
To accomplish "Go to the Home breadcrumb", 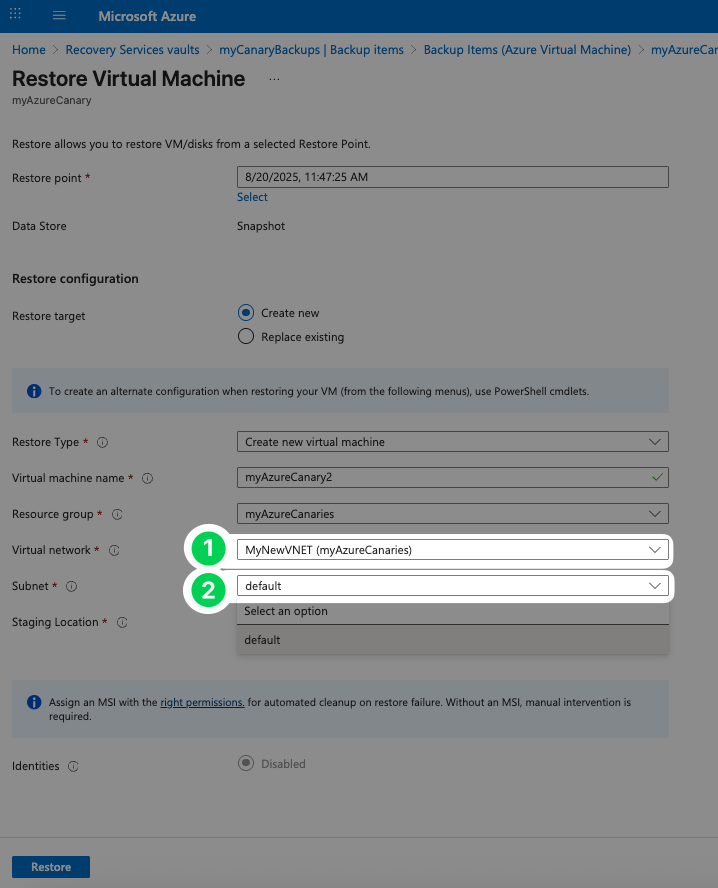I will [x=29, y=50].
